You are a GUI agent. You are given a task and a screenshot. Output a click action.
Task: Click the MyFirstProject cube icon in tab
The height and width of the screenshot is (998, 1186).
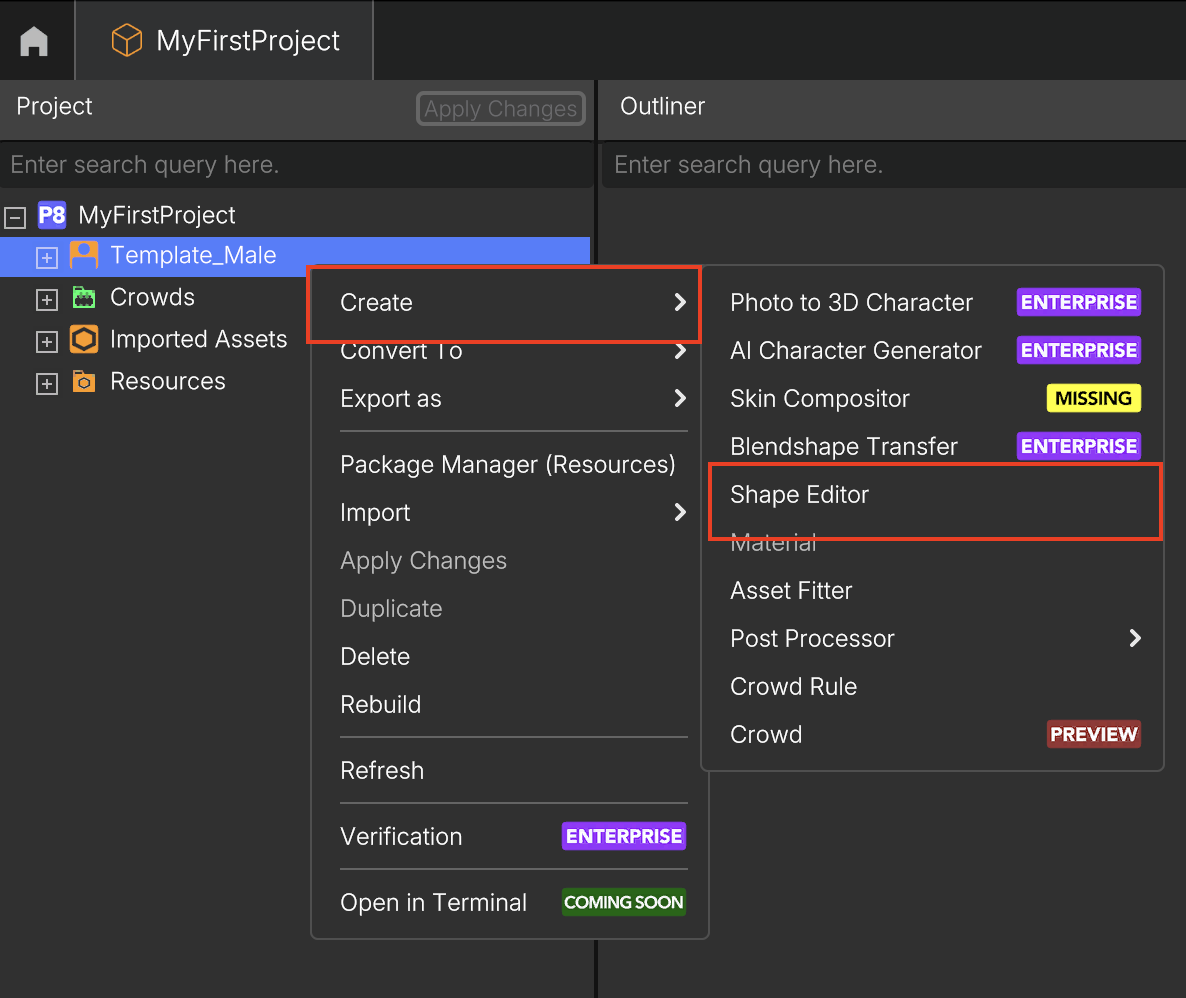coord(126,40)
